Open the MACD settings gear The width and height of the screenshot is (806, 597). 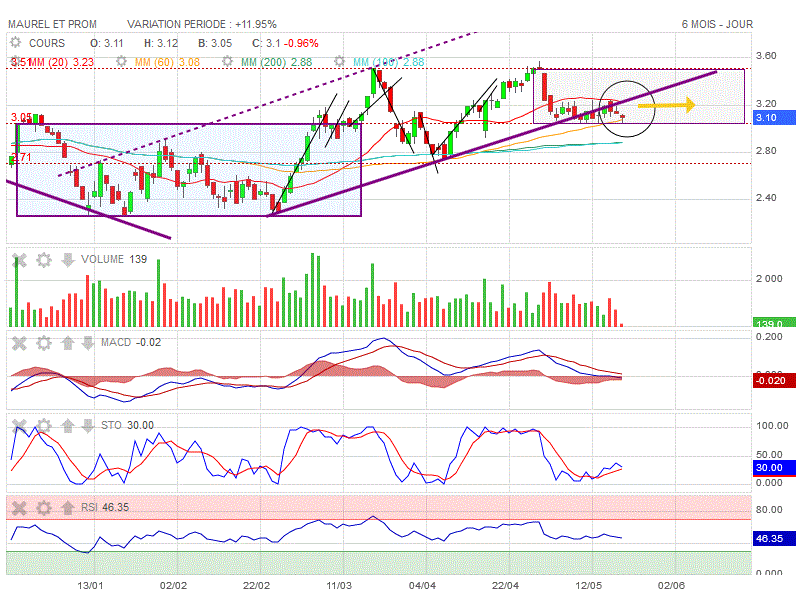tap(44, 343)
